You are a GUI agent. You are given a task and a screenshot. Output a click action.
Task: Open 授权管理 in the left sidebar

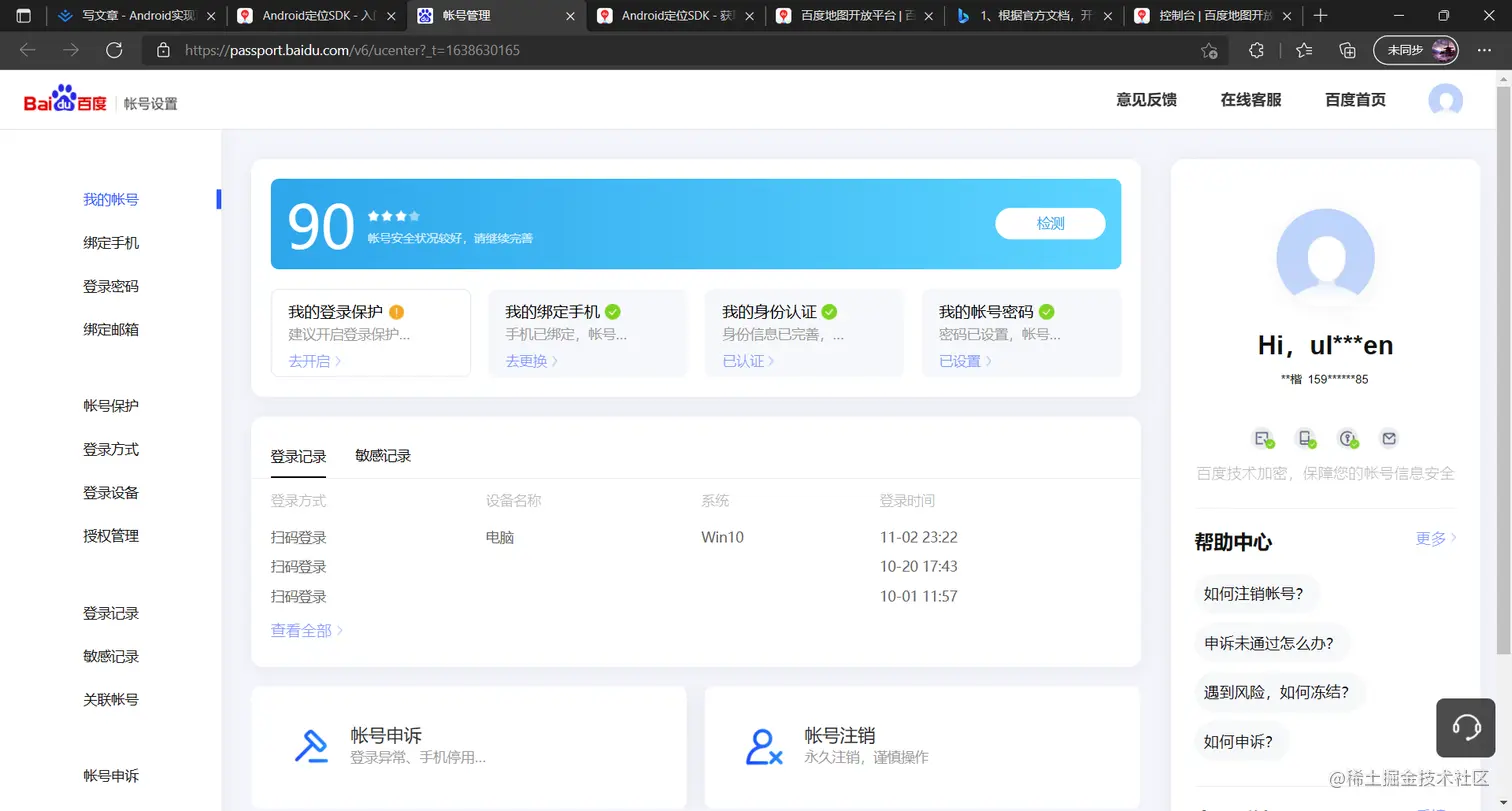(x=111, y=536)
